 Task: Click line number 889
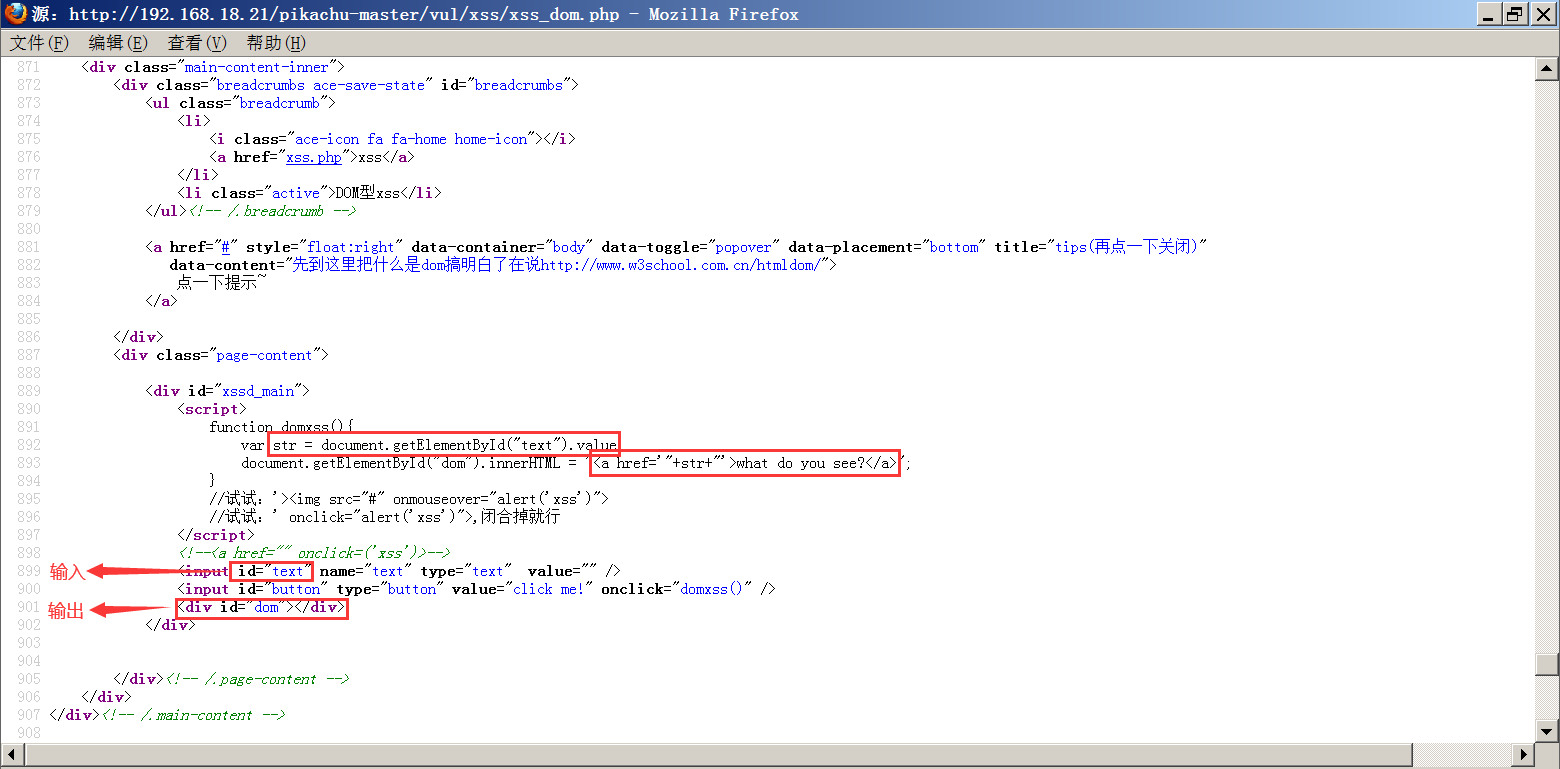coord(28,391)
